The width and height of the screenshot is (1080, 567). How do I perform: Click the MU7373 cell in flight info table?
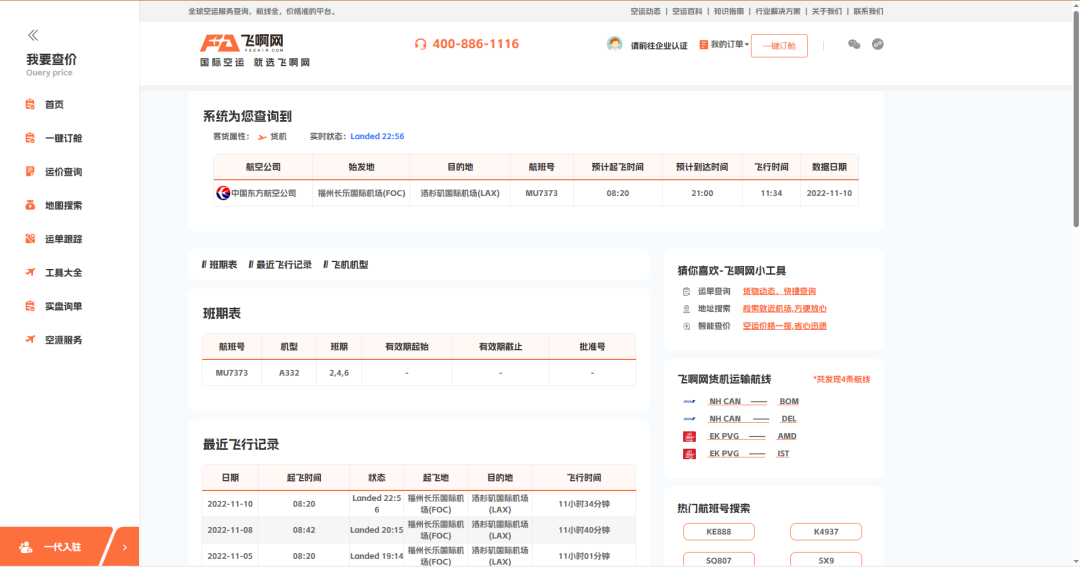(x=541, y=194)
